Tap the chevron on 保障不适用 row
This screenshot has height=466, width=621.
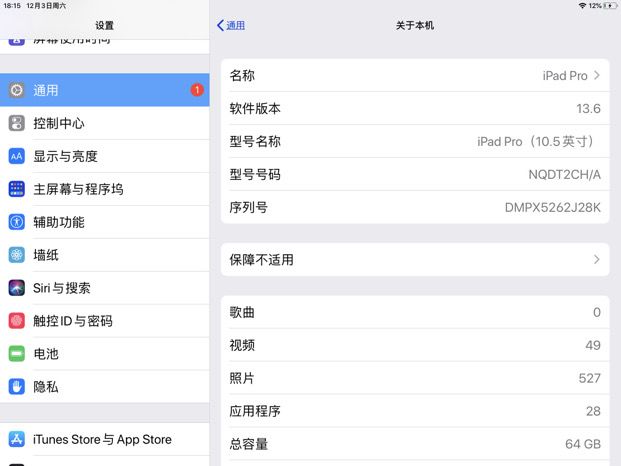point(596,260)
